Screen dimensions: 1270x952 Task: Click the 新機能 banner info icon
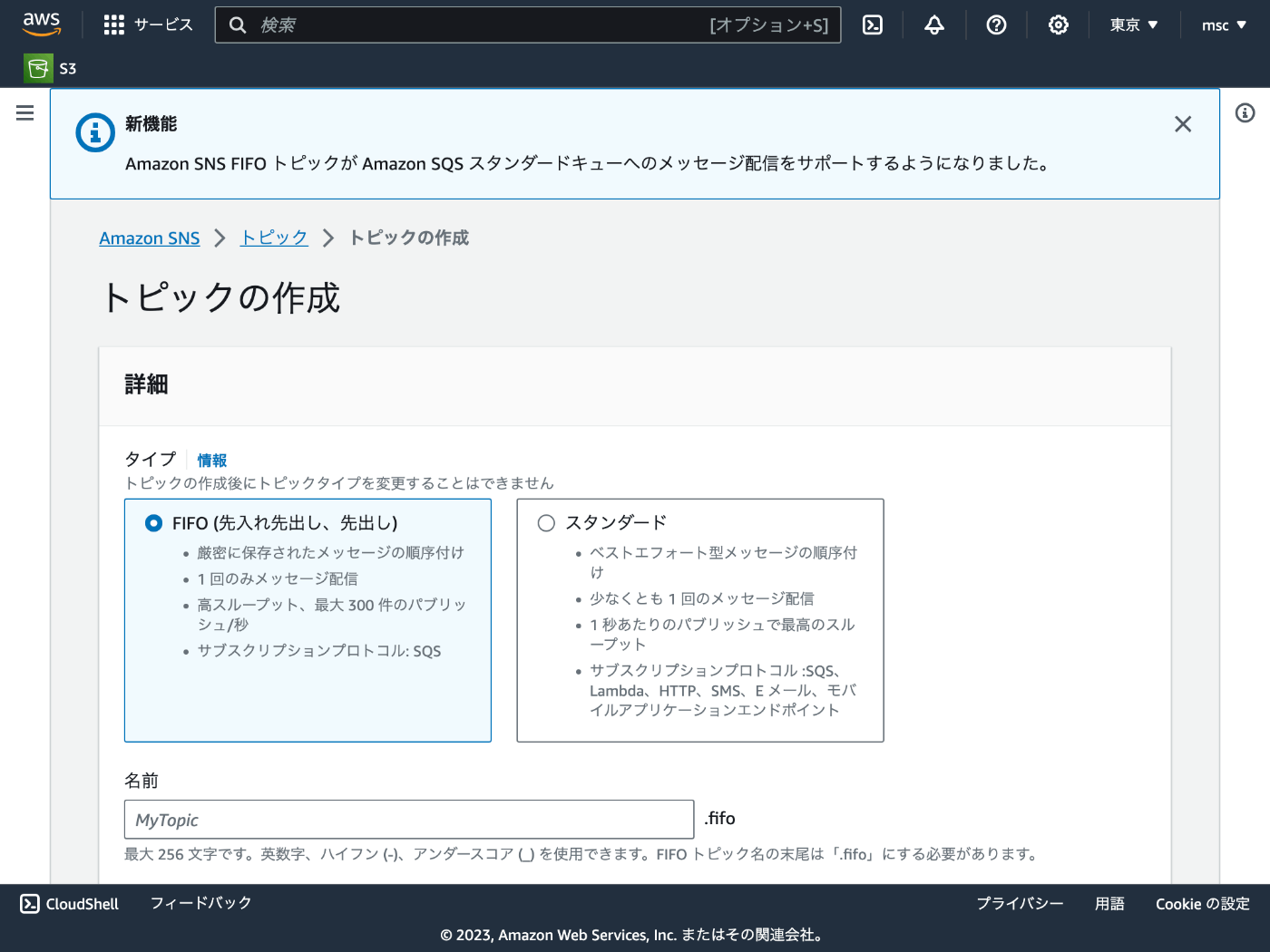(95, 133)
